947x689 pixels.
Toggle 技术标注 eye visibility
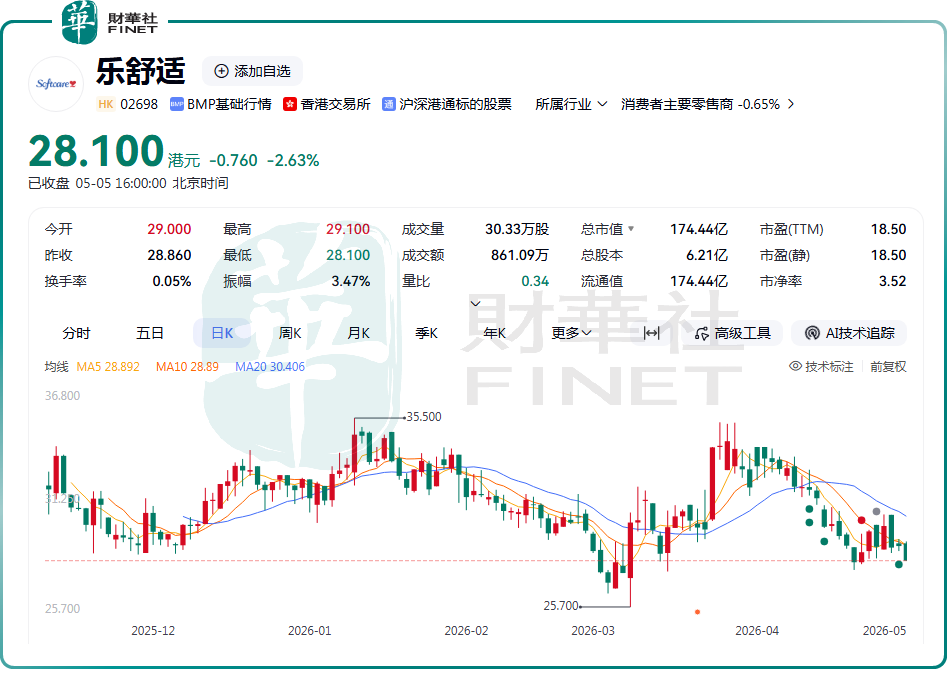(795, 367)
